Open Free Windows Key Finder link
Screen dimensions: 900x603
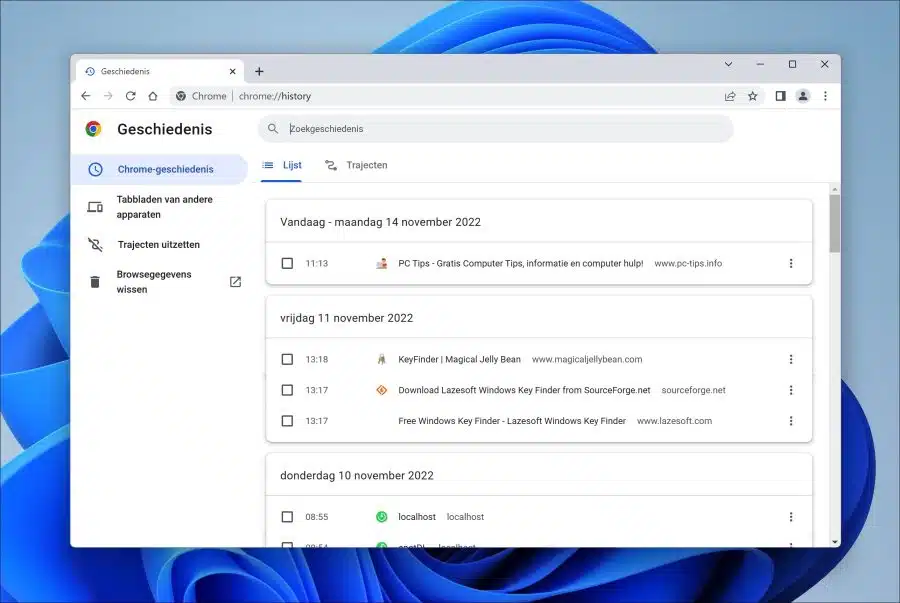point(512,421)
